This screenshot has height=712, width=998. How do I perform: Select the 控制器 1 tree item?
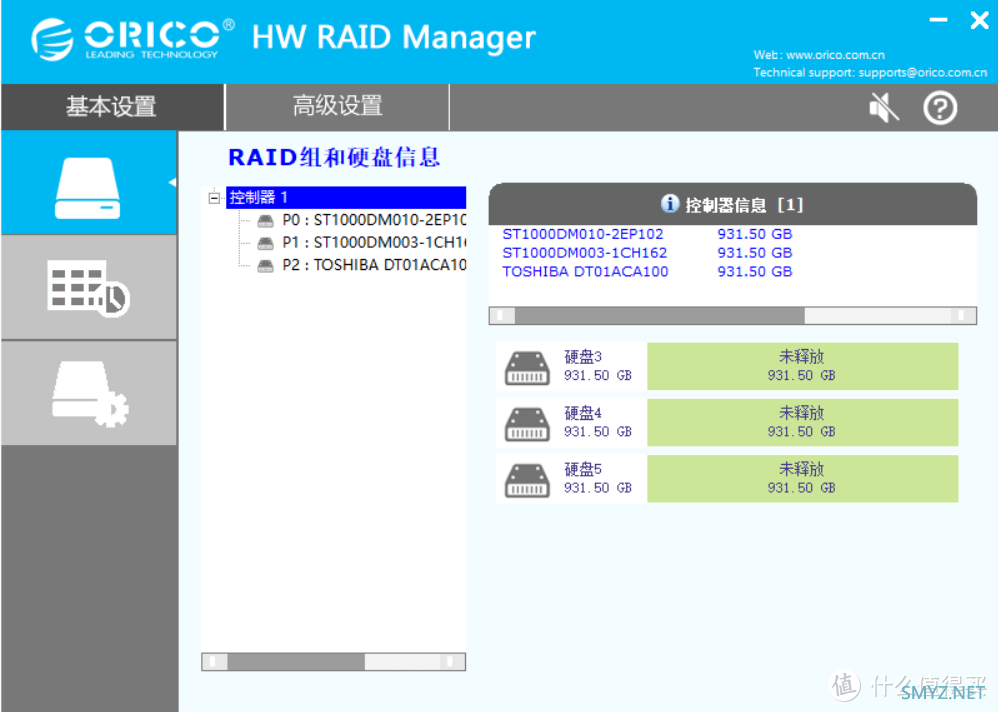(x=346, y=197)
